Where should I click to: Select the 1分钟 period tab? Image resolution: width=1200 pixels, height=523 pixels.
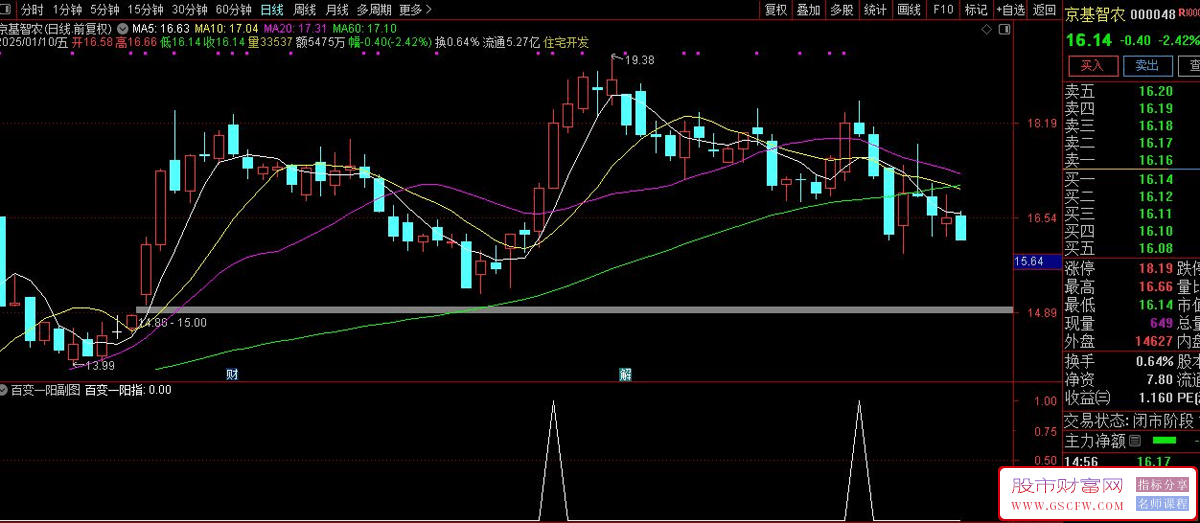(68, 10)
